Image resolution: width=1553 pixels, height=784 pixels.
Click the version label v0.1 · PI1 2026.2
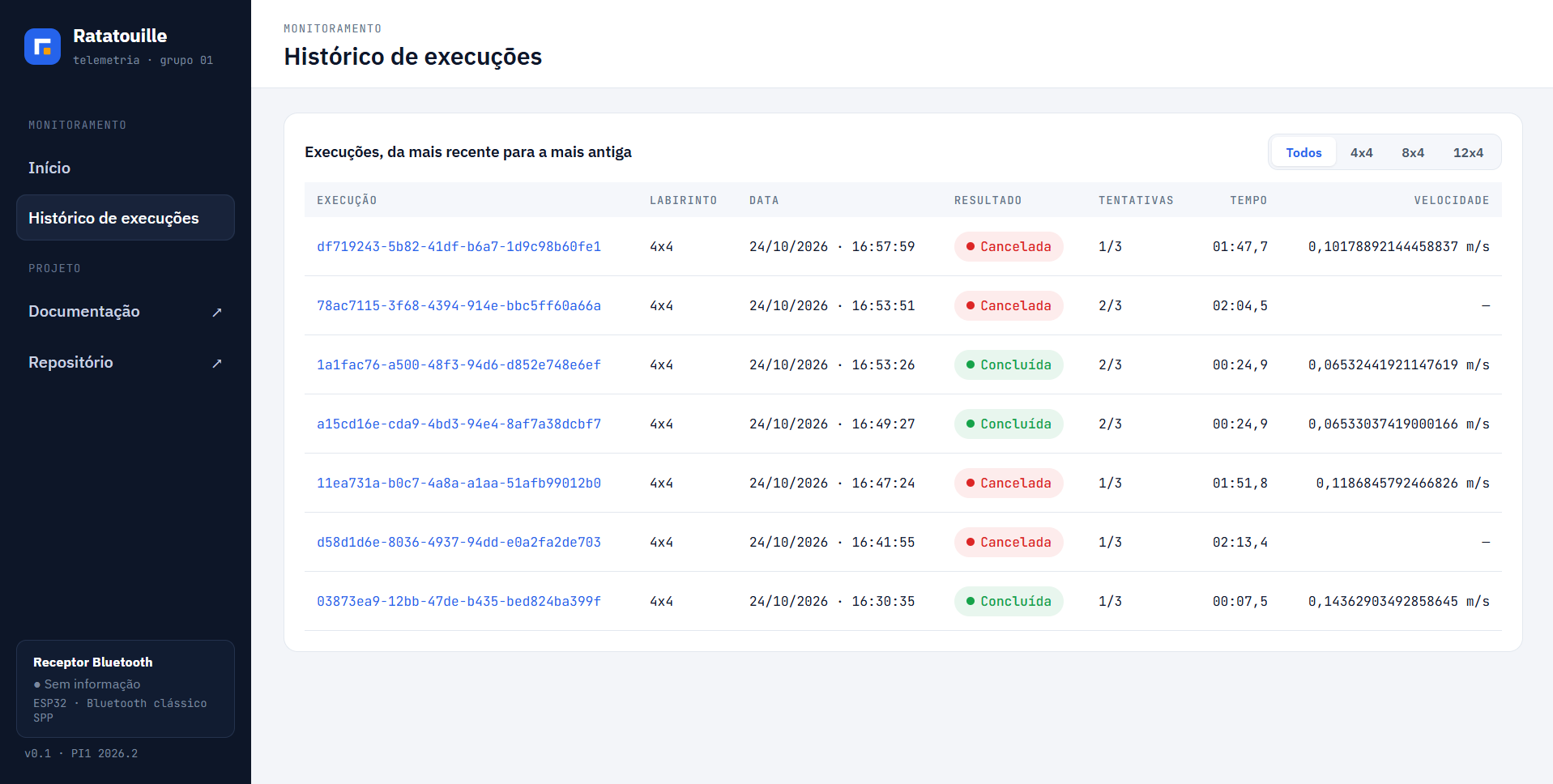pyautogui.click(x=81, y=753)
